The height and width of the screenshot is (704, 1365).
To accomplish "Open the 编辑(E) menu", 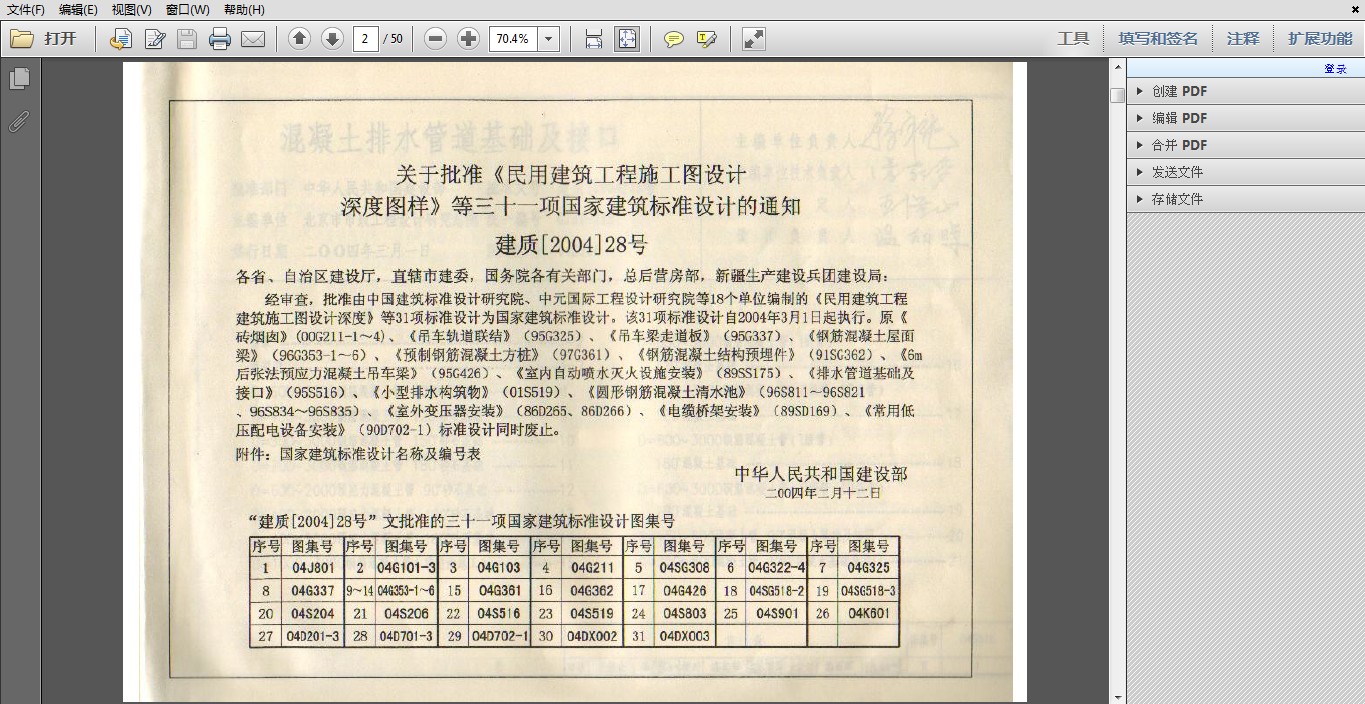I will (x=78, y=9).
